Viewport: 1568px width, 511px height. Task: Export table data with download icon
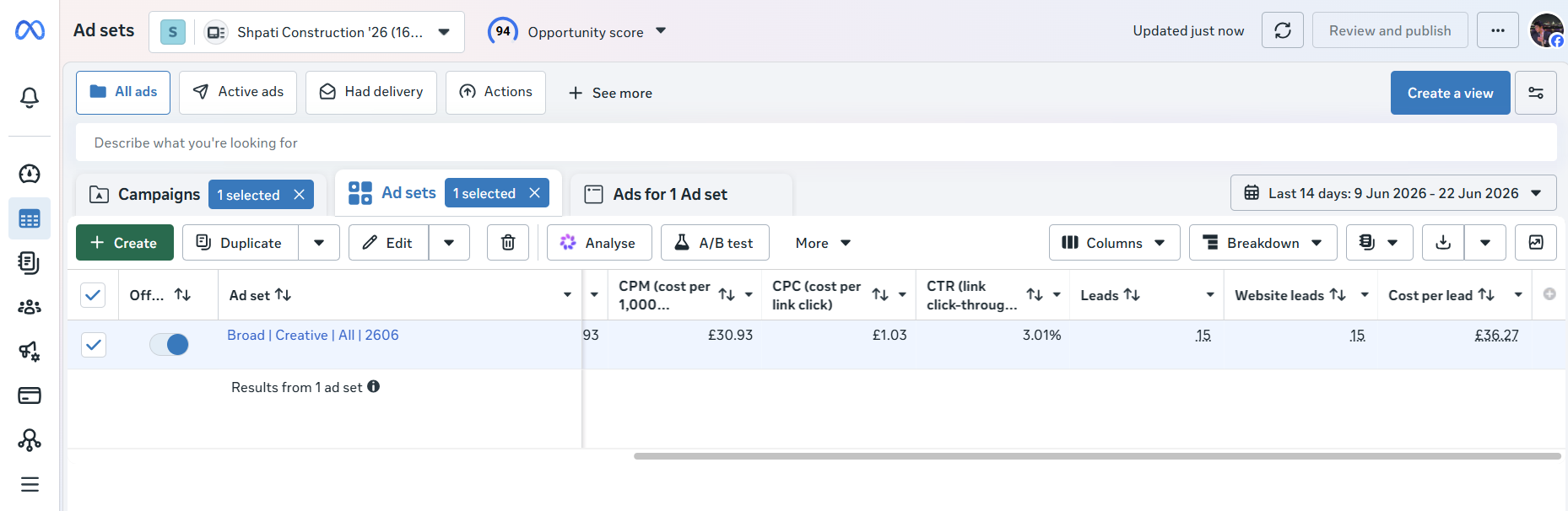[x=1443, y=243]
